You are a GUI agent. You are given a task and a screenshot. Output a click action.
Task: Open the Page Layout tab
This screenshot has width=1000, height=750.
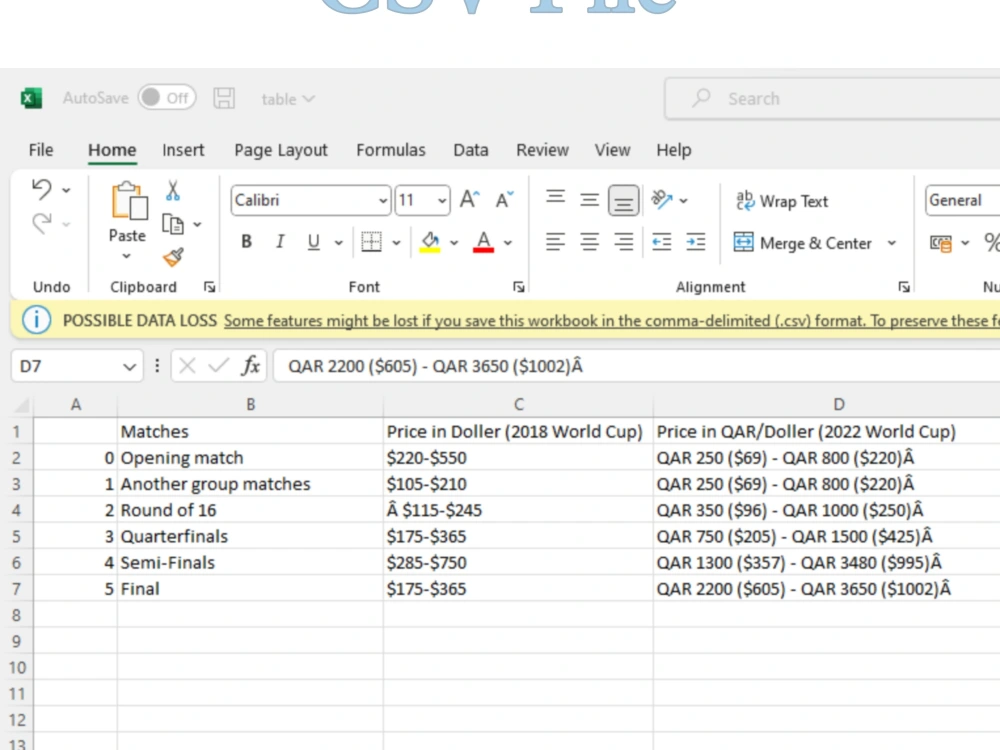click(281, 150)
